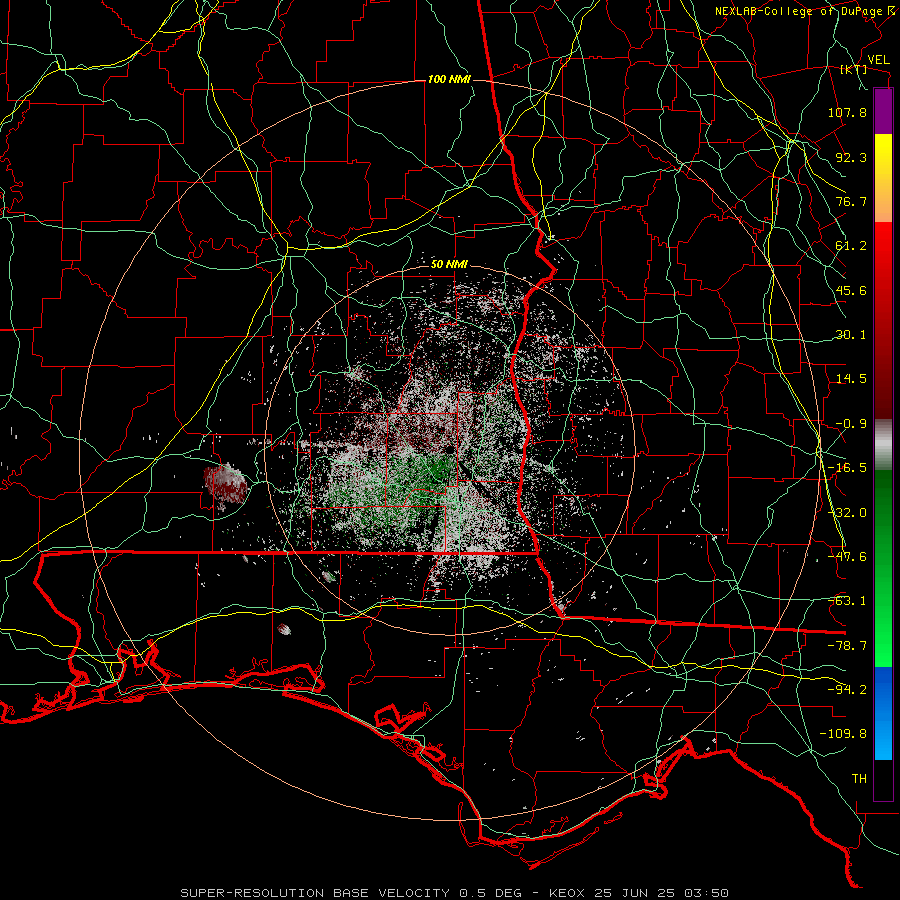Click the 76.7 velocity scale value
Viewport: 900px width, 900px height.
click(x=851, y=201)
